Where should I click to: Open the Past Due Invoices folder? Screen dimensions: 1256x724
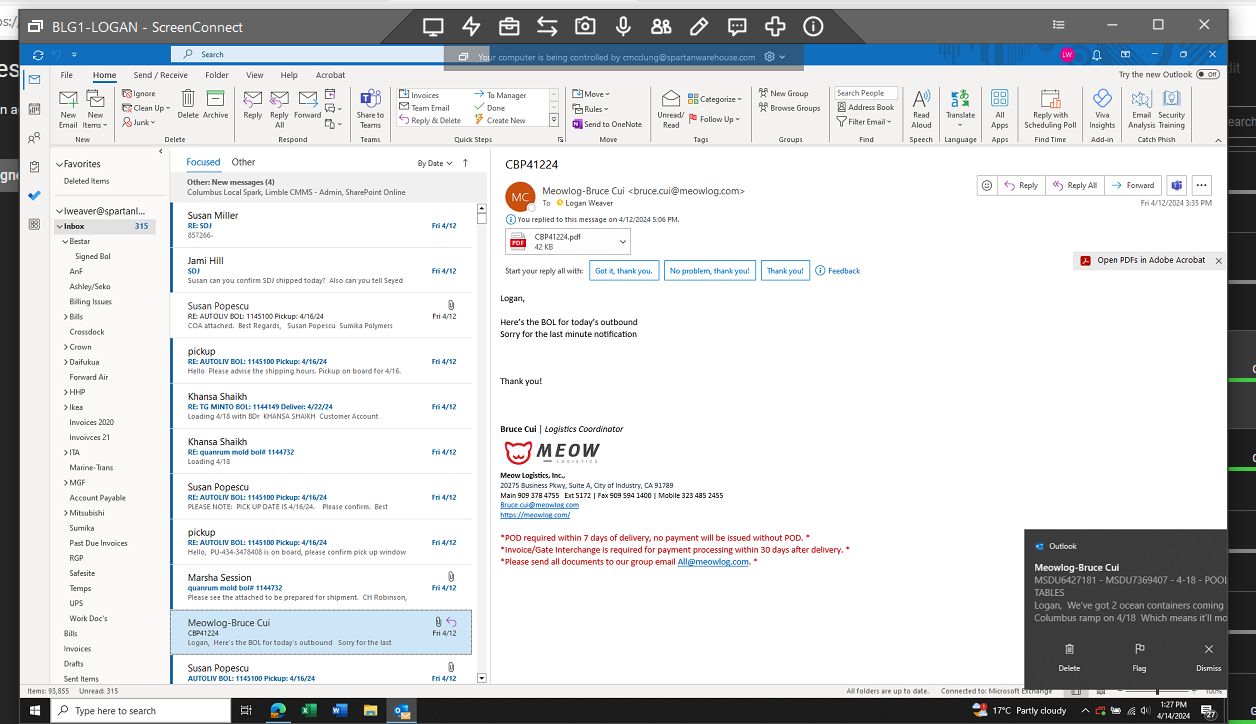(98, 543)
